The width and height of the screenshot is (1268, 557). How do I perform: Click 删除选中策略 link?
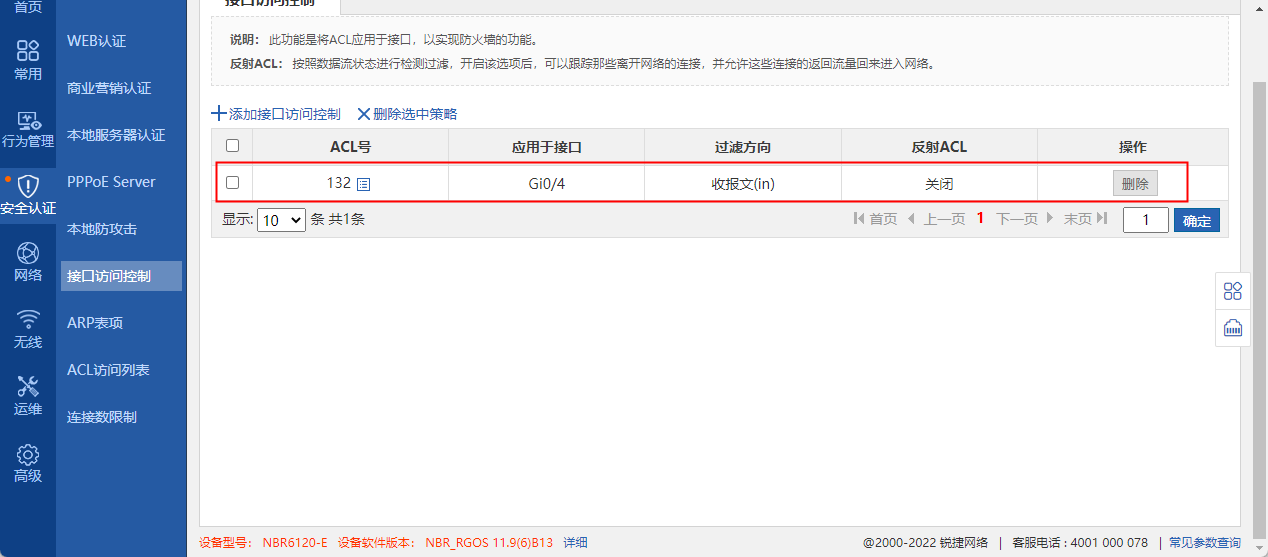click(415, 114)
